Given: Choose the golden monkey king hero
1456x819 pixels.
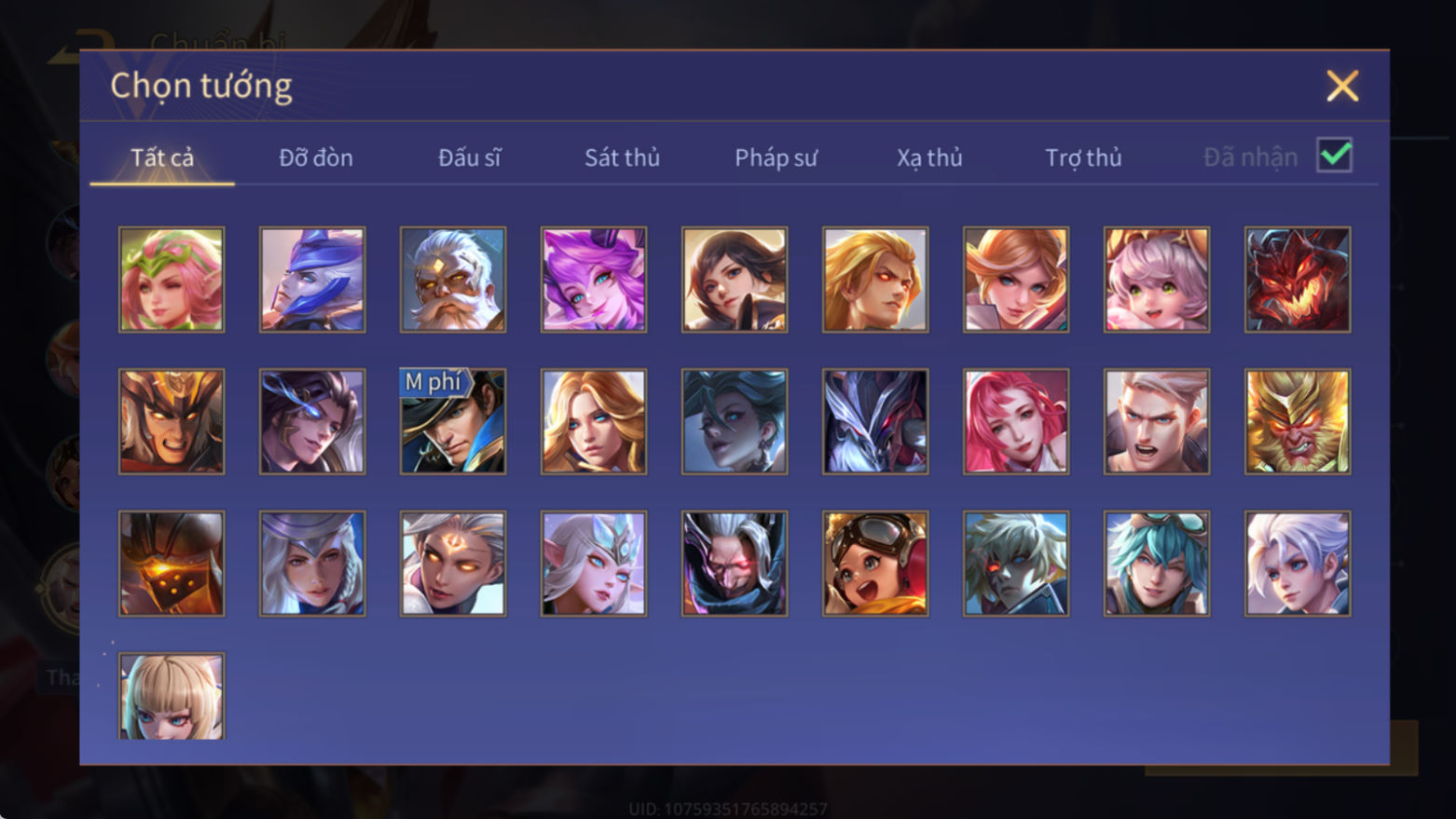Looking at the screenshot, I should [1298, 421].
